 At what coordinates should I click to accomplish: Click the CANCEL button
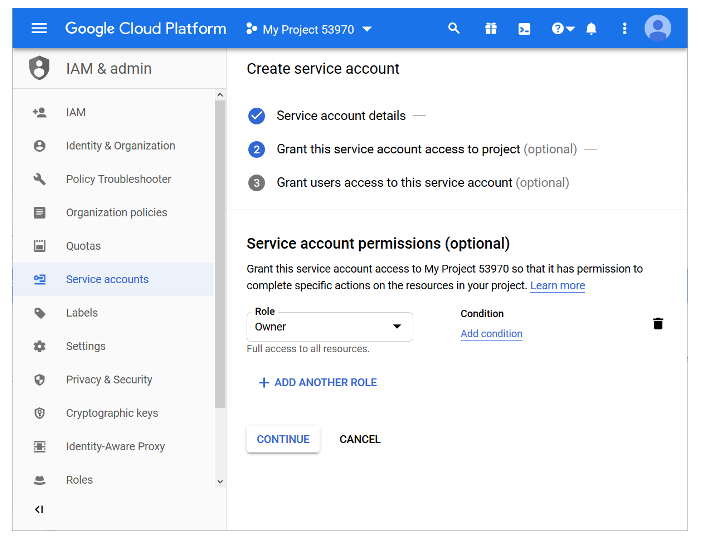pyautogui.click(x=360, y=439)
